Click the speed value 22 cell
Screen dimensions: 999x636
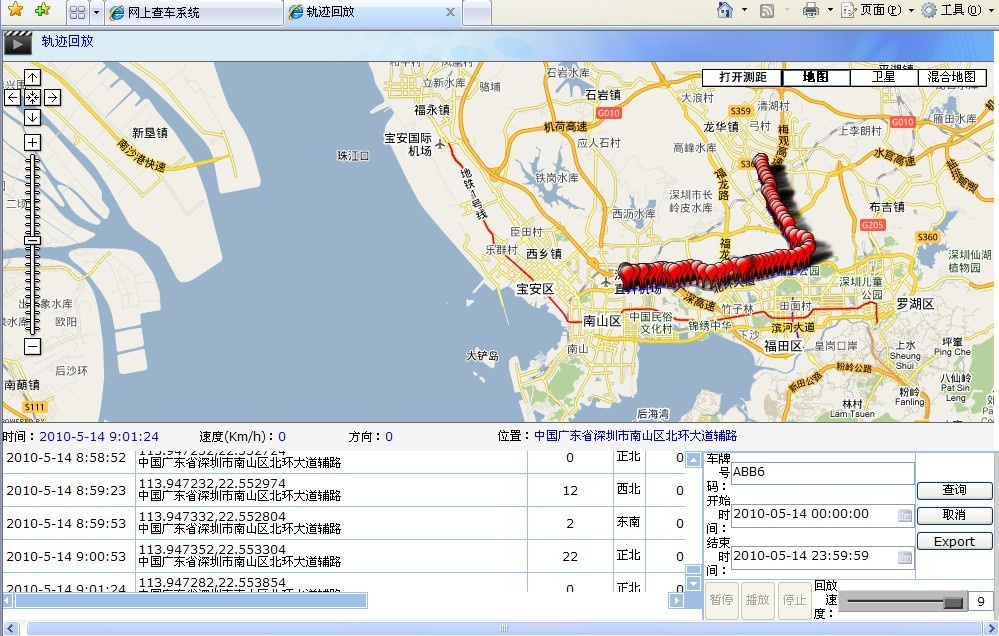[570, 556]
